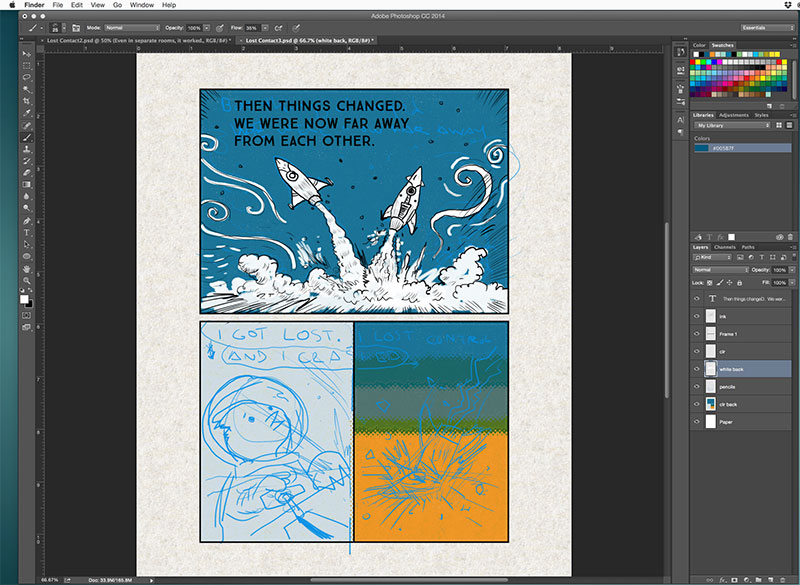Screen dimensions: 800x585
Task: Click the Hand tool
Action: 27,270
